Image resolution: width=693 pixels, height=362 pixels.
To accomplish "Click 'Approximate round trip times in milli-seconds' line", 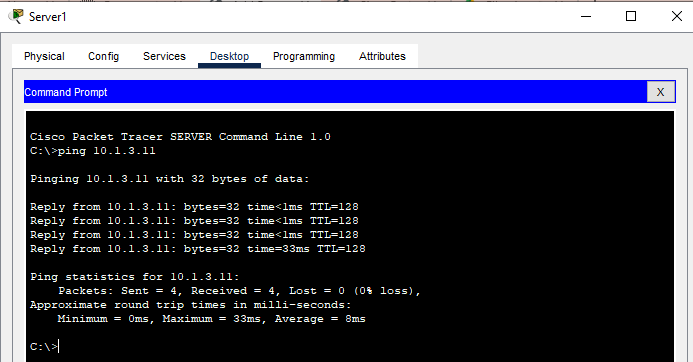I will coord(190,305).
